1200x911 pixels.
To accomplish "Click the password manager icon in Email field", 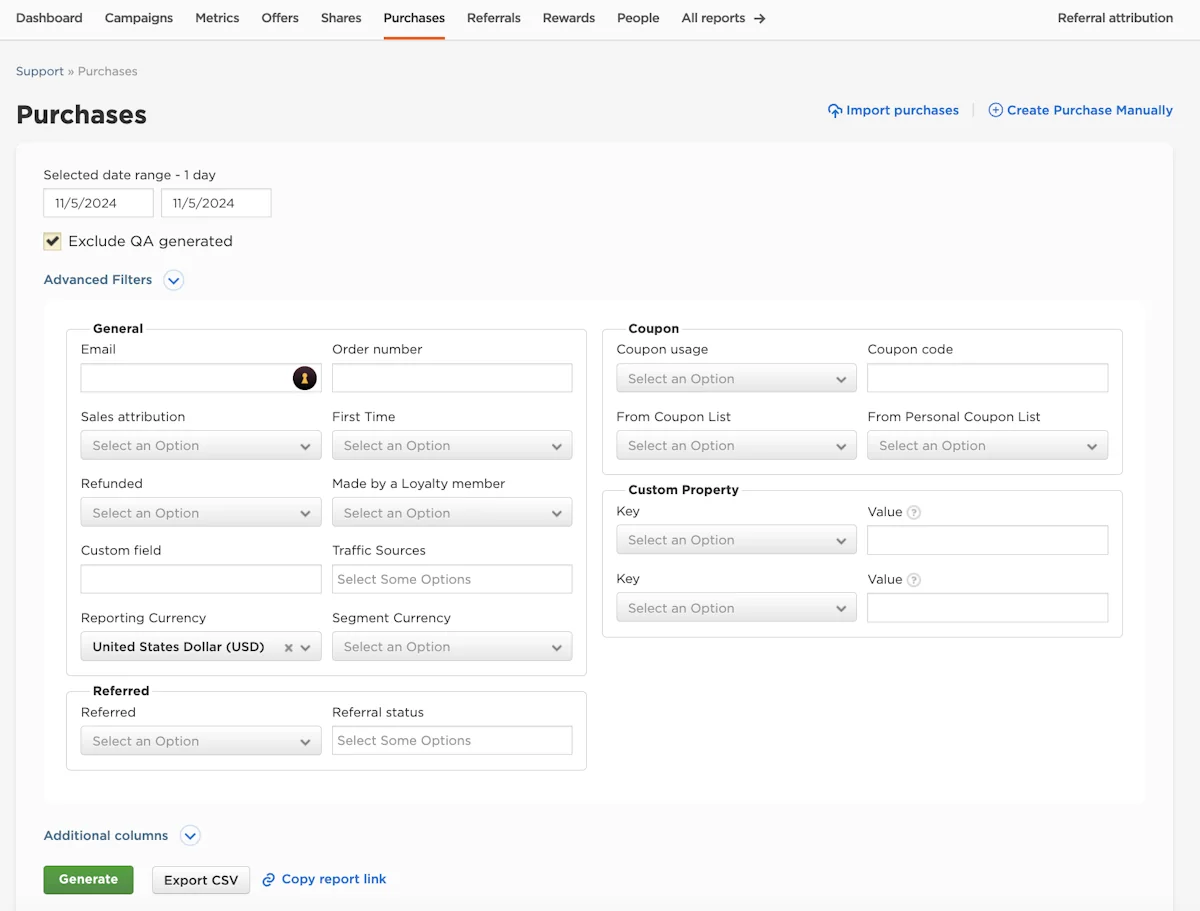I will (304, 378).
